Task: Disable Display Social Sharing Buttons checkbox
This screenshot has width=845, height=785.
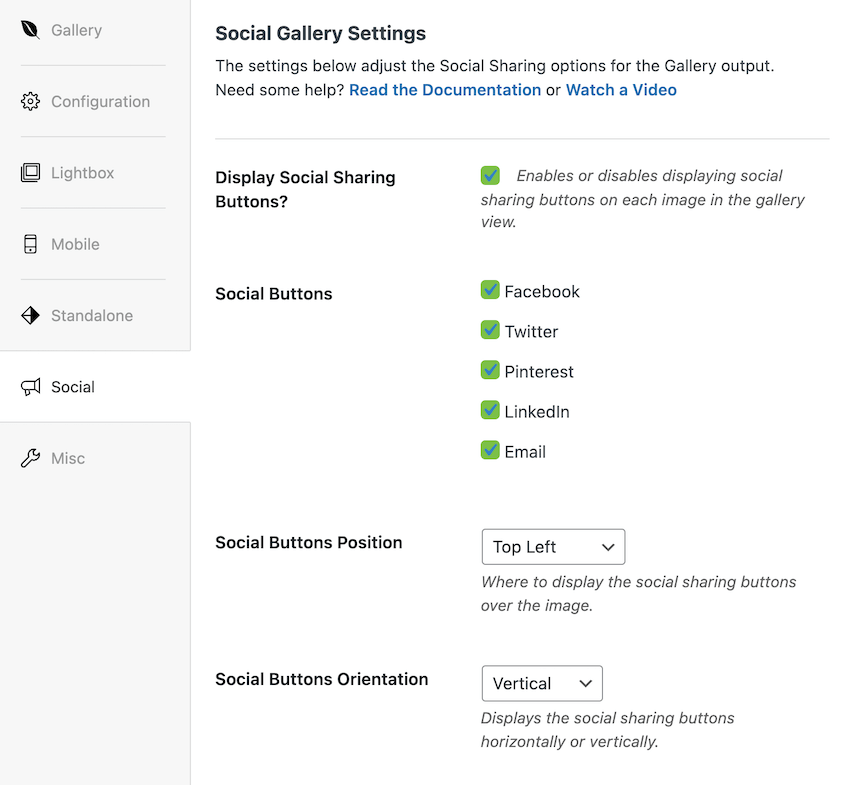Action: coord(490,176)
